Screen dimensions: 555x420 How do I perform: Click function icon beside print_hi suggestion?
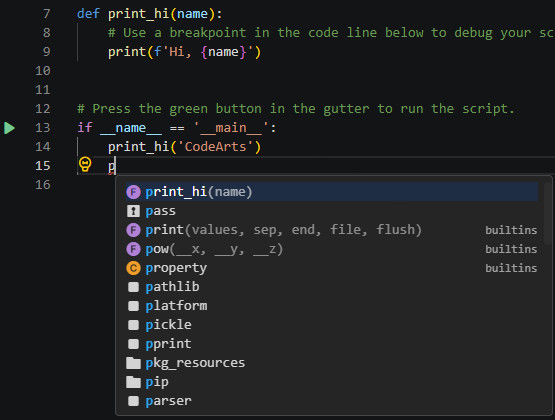133,192
